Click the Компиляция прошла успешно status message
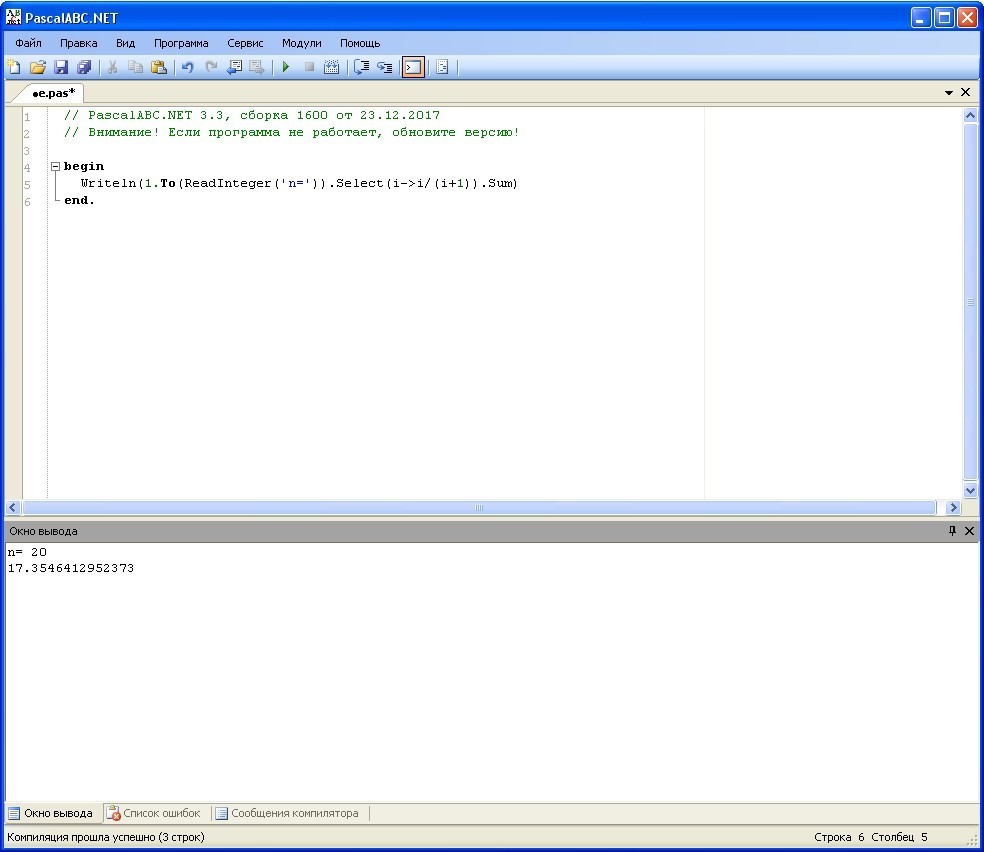The image size is (984, 852). point(106,837)
